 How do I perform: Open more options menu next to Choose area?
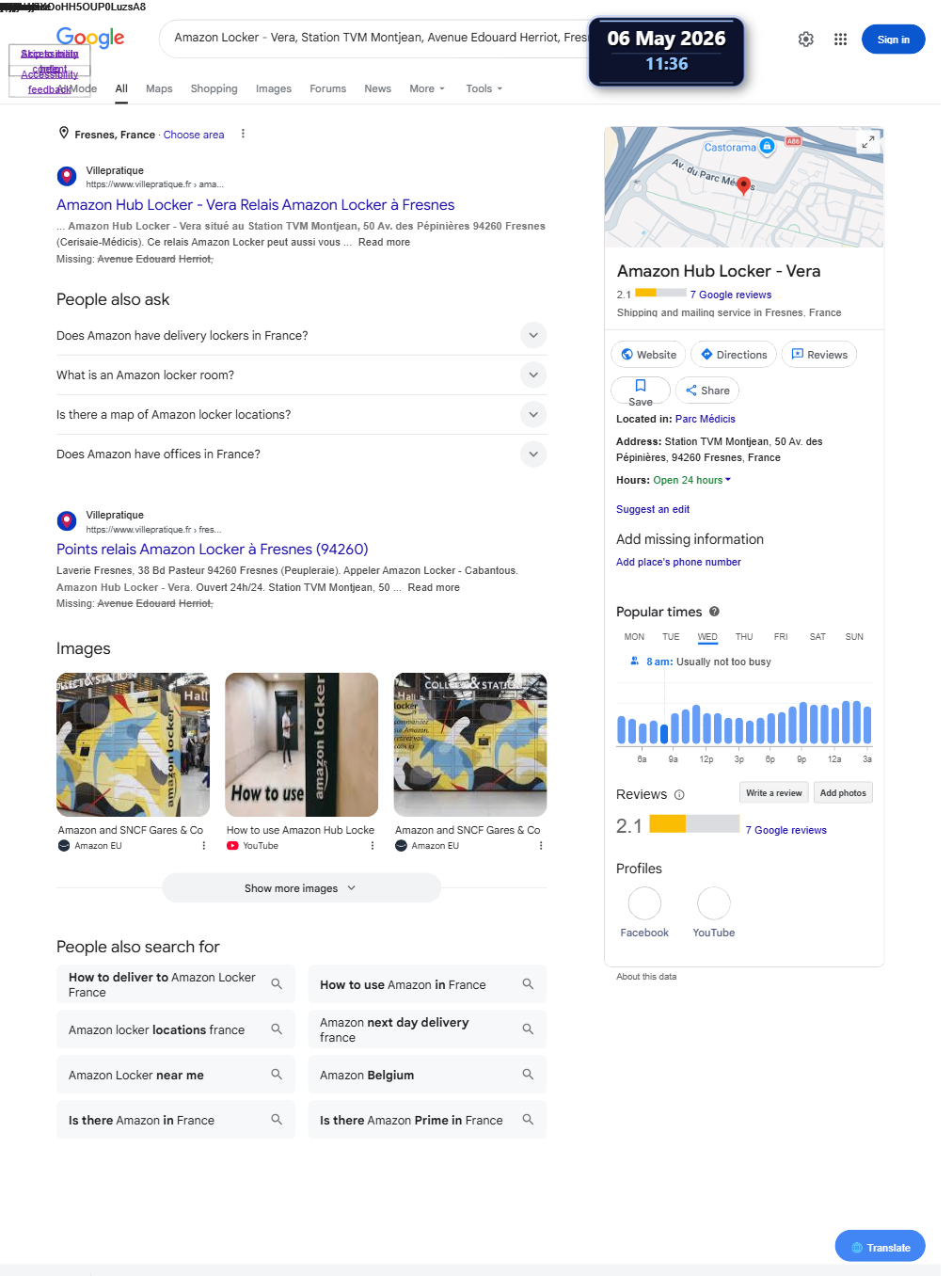pyautogui.click(x=243, y=134)
